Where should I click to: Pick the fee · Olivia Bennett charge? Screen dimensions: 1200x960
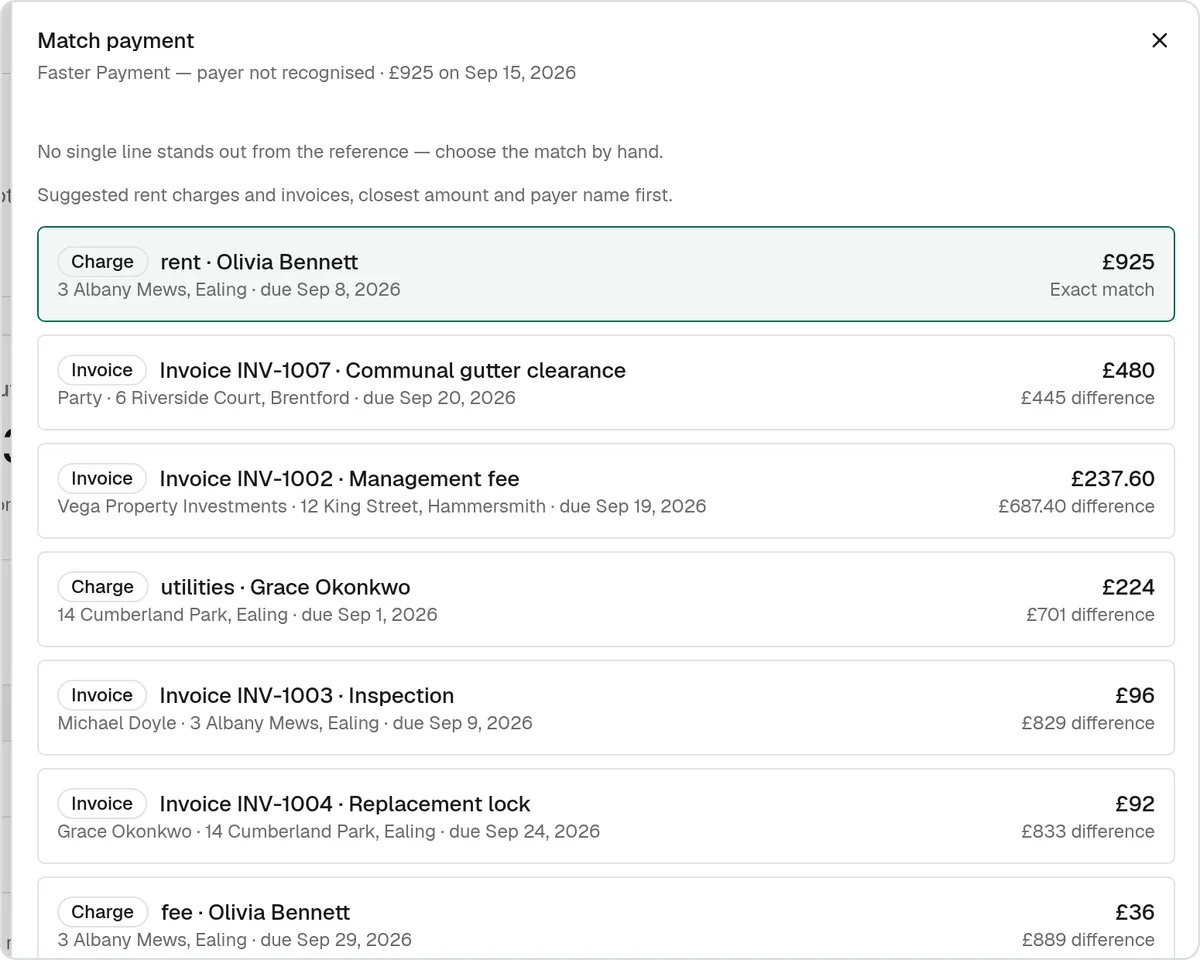(x=606, y=918)
